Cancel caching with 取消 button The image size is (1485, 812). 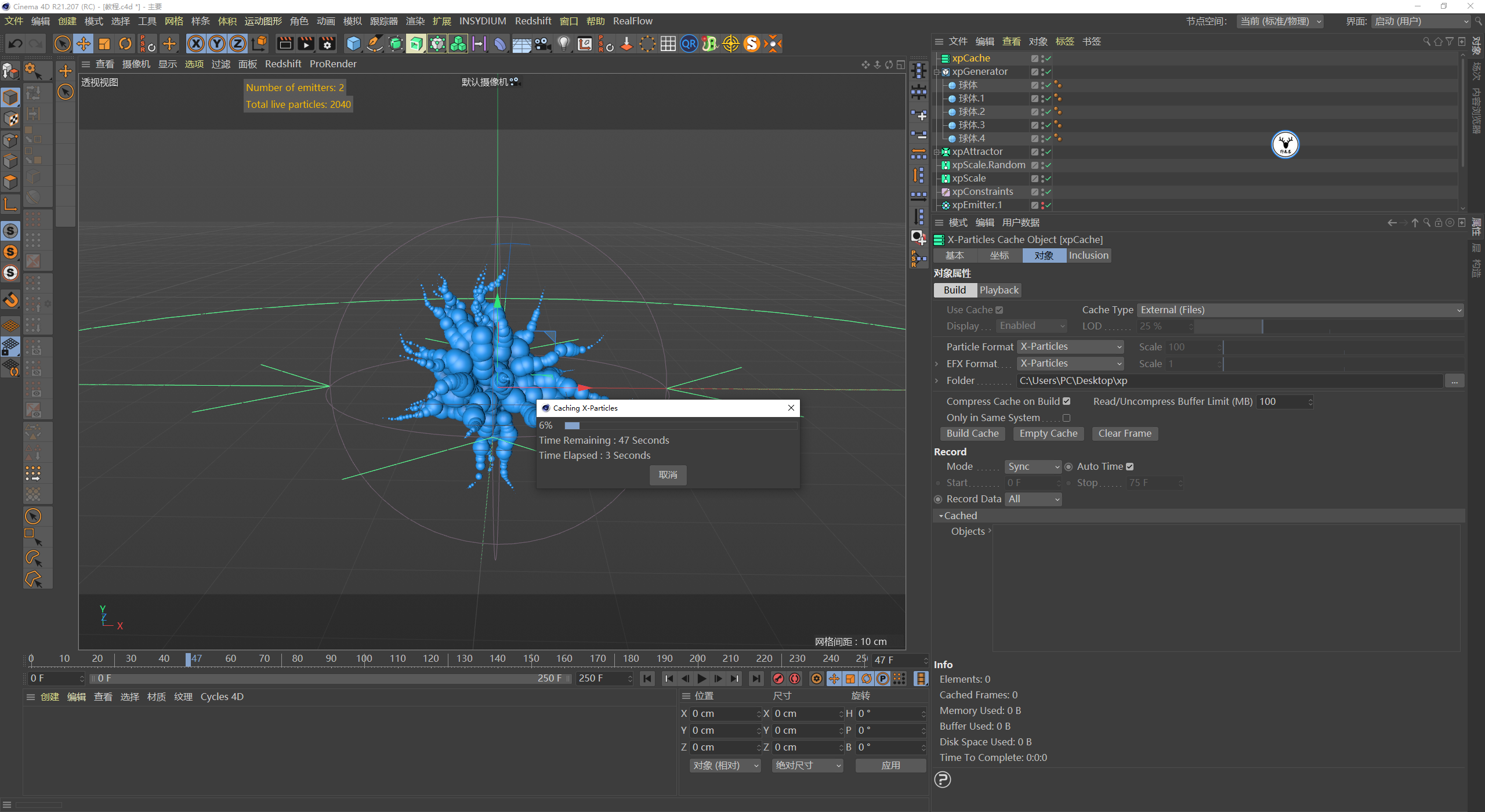click(x=668, y=475)
